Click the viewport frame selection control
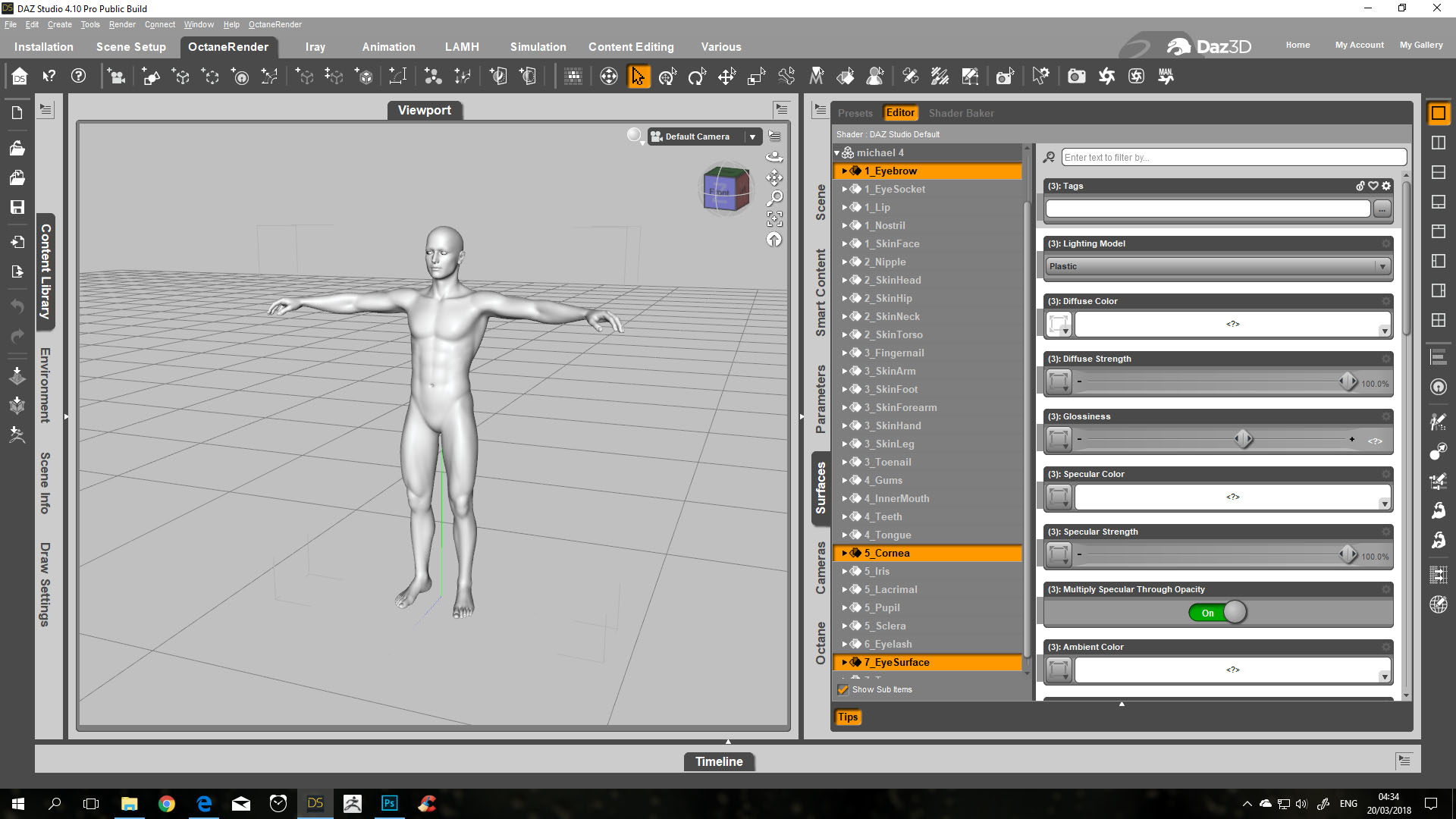 tap(774, 219)
